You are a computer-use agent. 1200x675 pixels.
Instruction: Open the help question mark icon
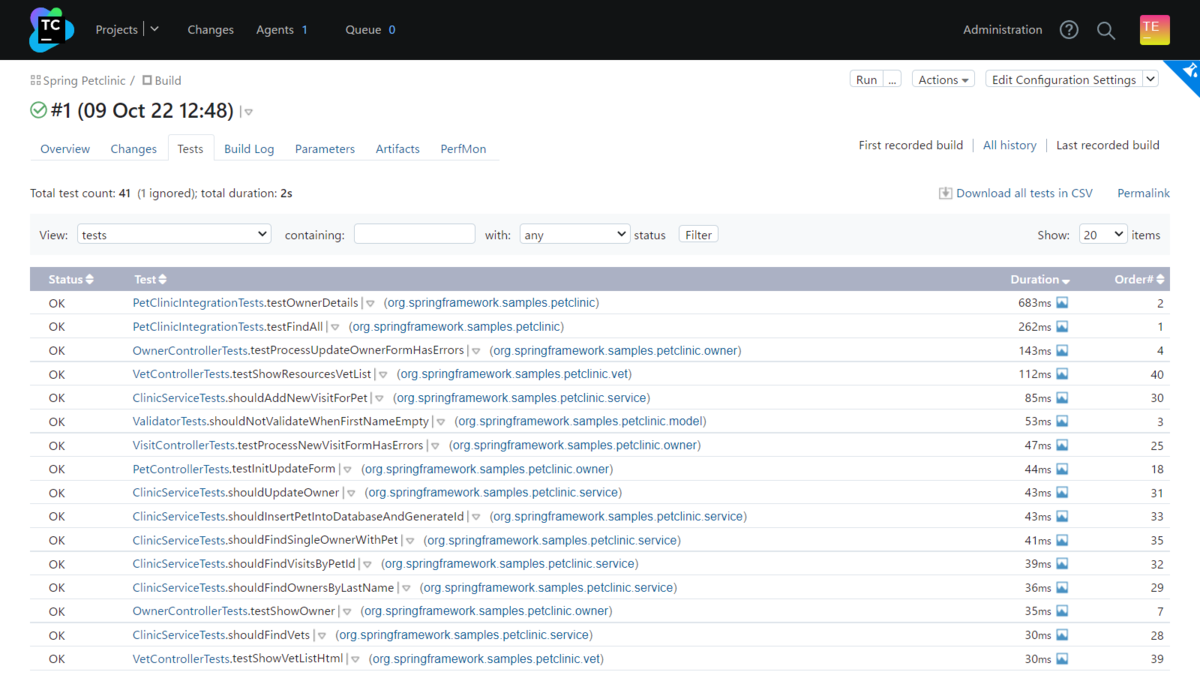[1069, 30]
